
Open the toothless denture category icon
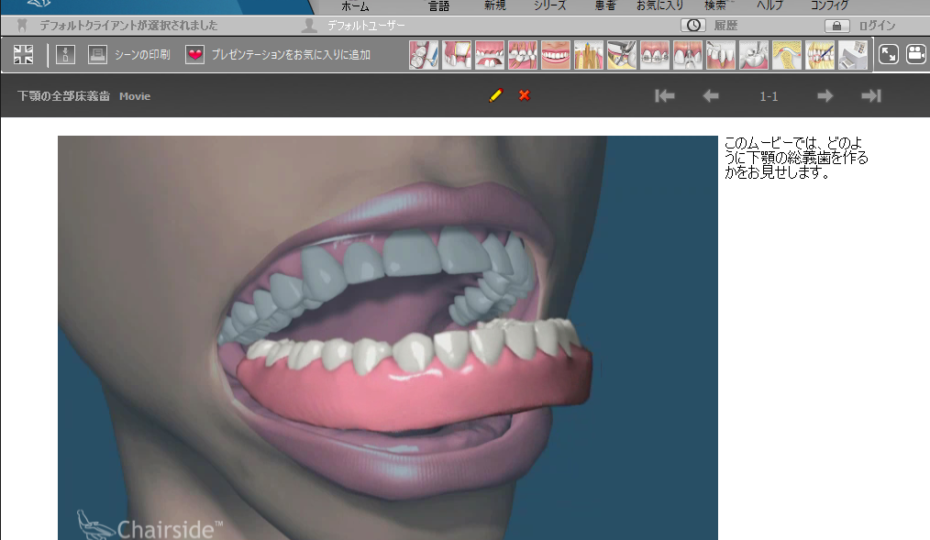coord(489,55)
